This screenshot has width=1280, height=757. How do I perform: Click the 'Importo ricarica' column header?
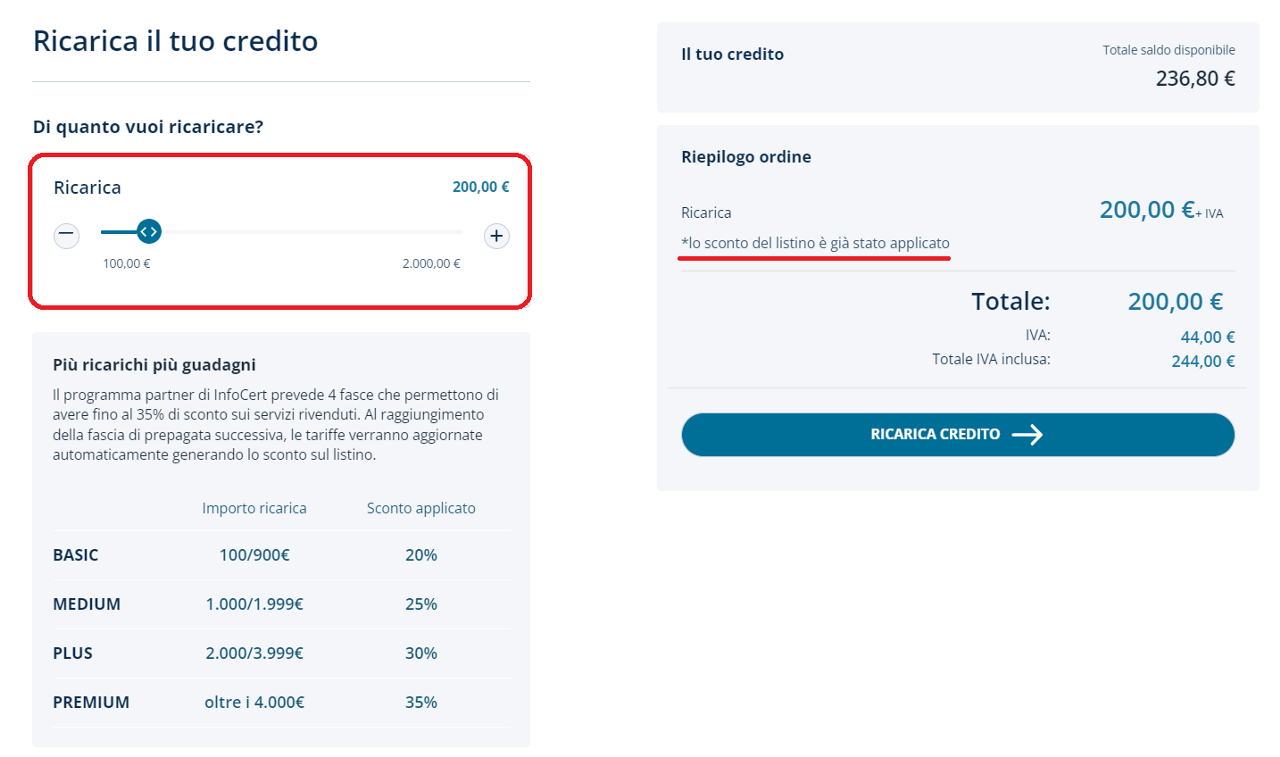254,508
